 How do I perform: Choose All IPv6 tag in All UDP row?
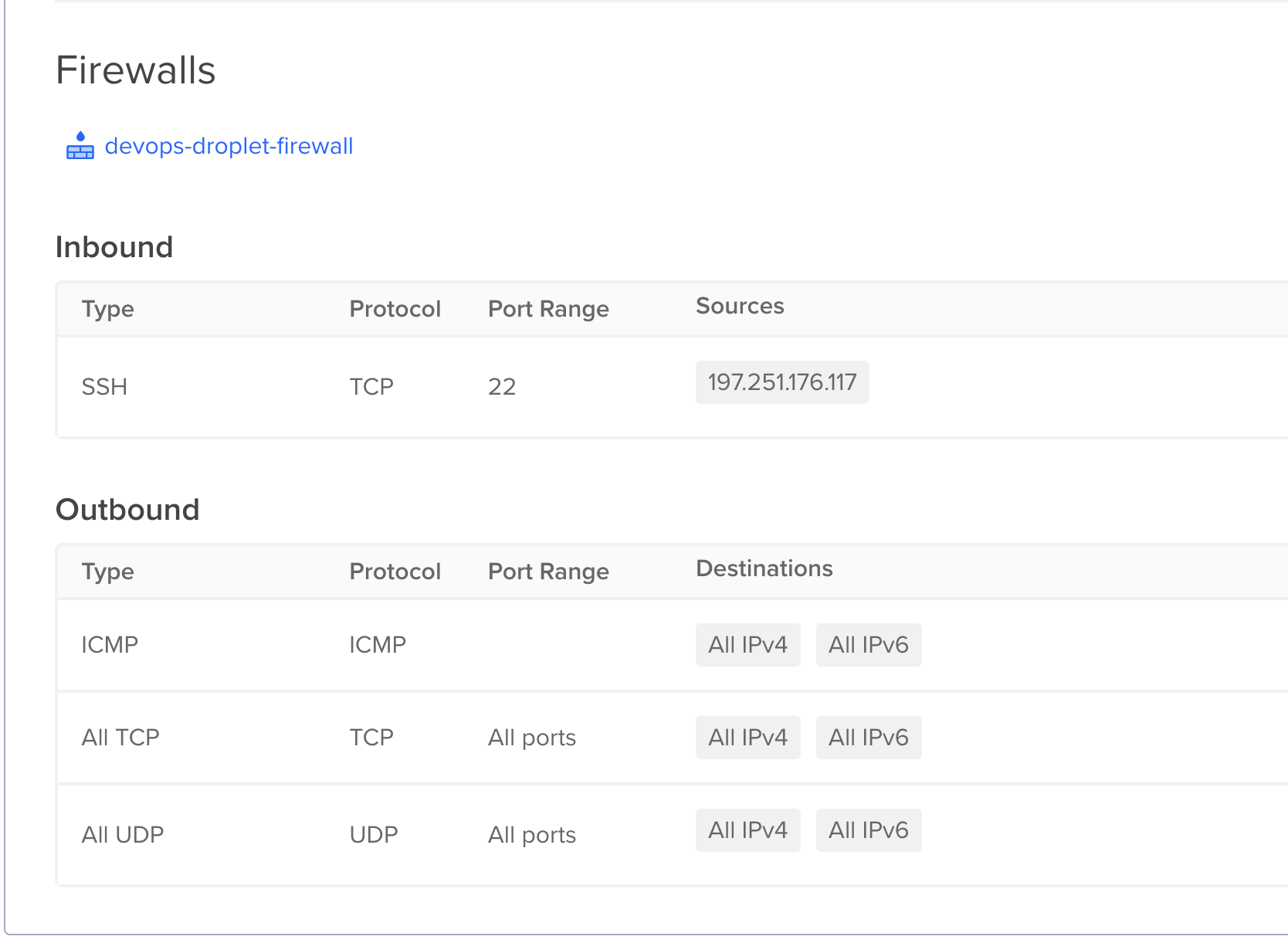(868, 830)
